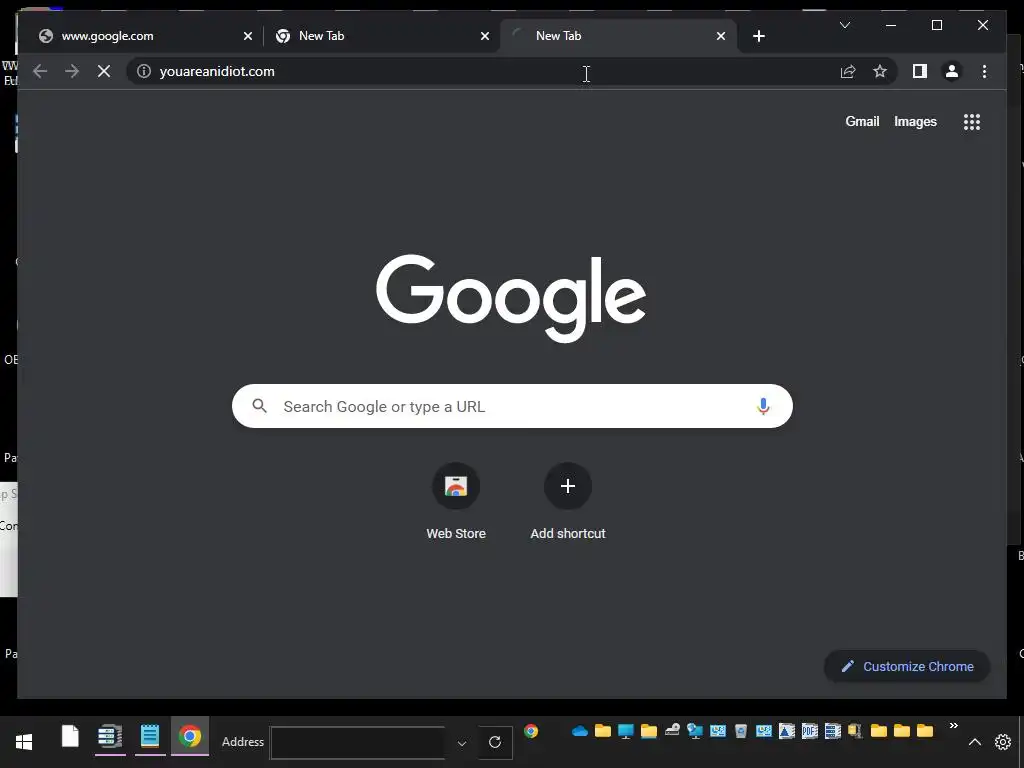This screenshot has width=1024, height=768.
Task: Open a new tab with plus button
Action: click(758, 36)
